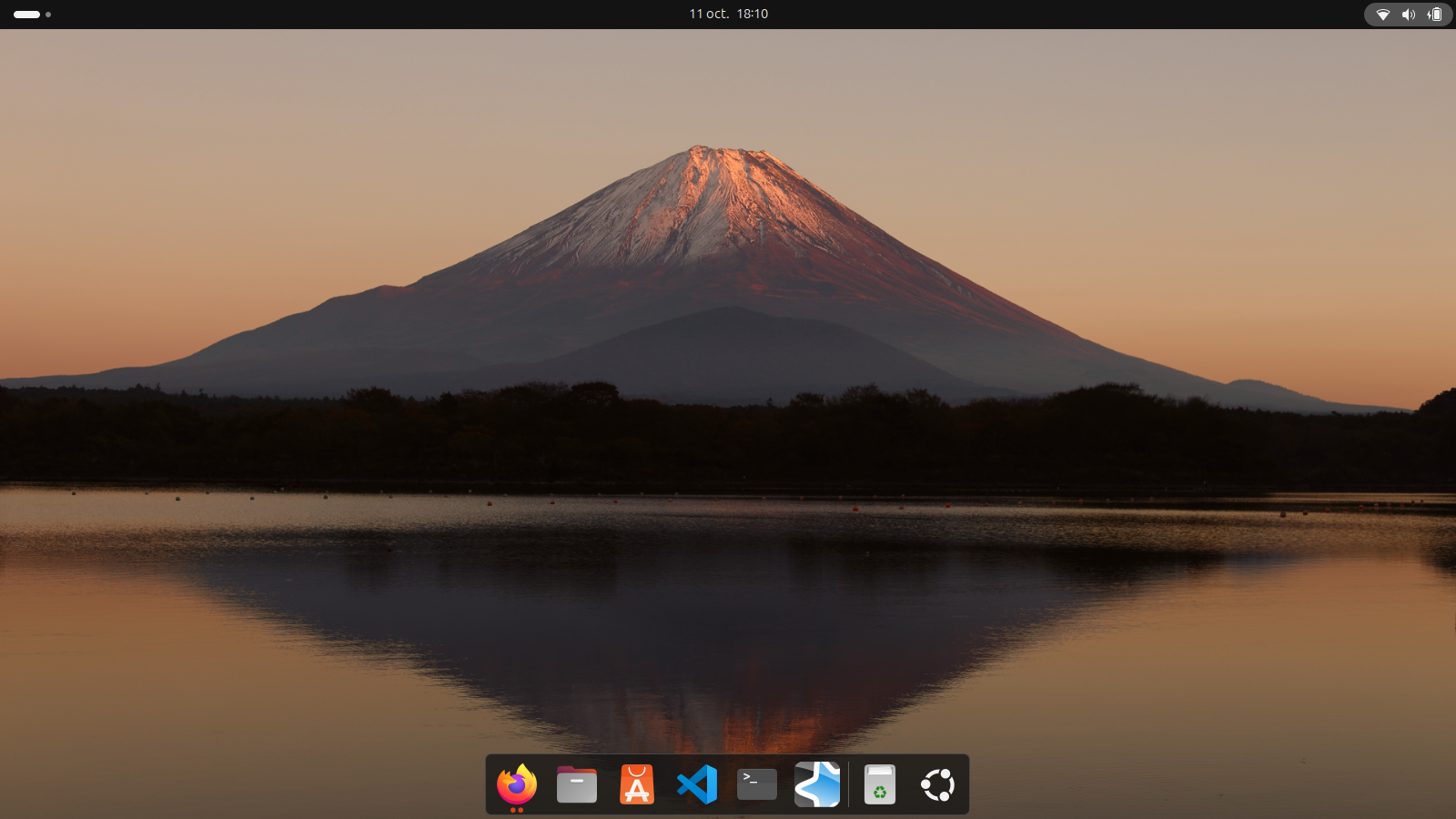Switch to the workspace shown as gray dot
1456x819 pixels.
[x=48, y=15]
